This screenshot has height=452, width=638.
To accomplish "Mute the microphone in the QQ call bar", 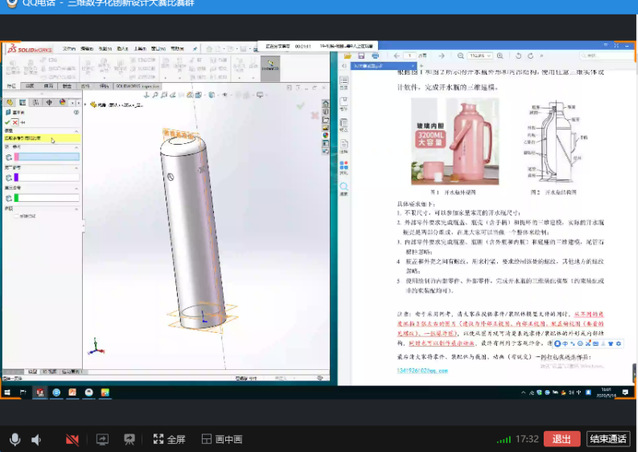I will click(x=15, y=439).
